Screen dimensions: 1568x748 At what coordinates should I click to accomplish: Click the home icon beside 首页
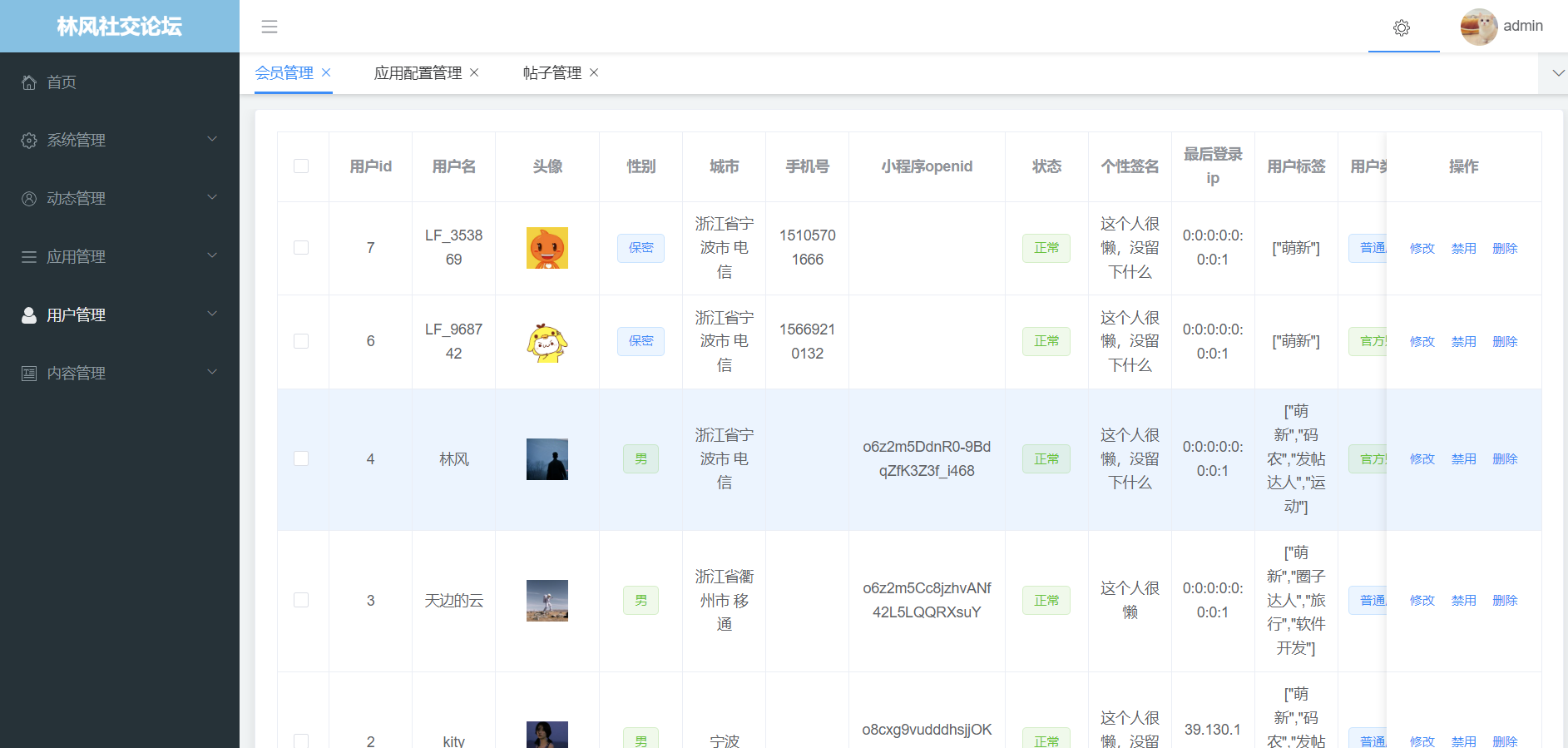(x=29, y=82)
